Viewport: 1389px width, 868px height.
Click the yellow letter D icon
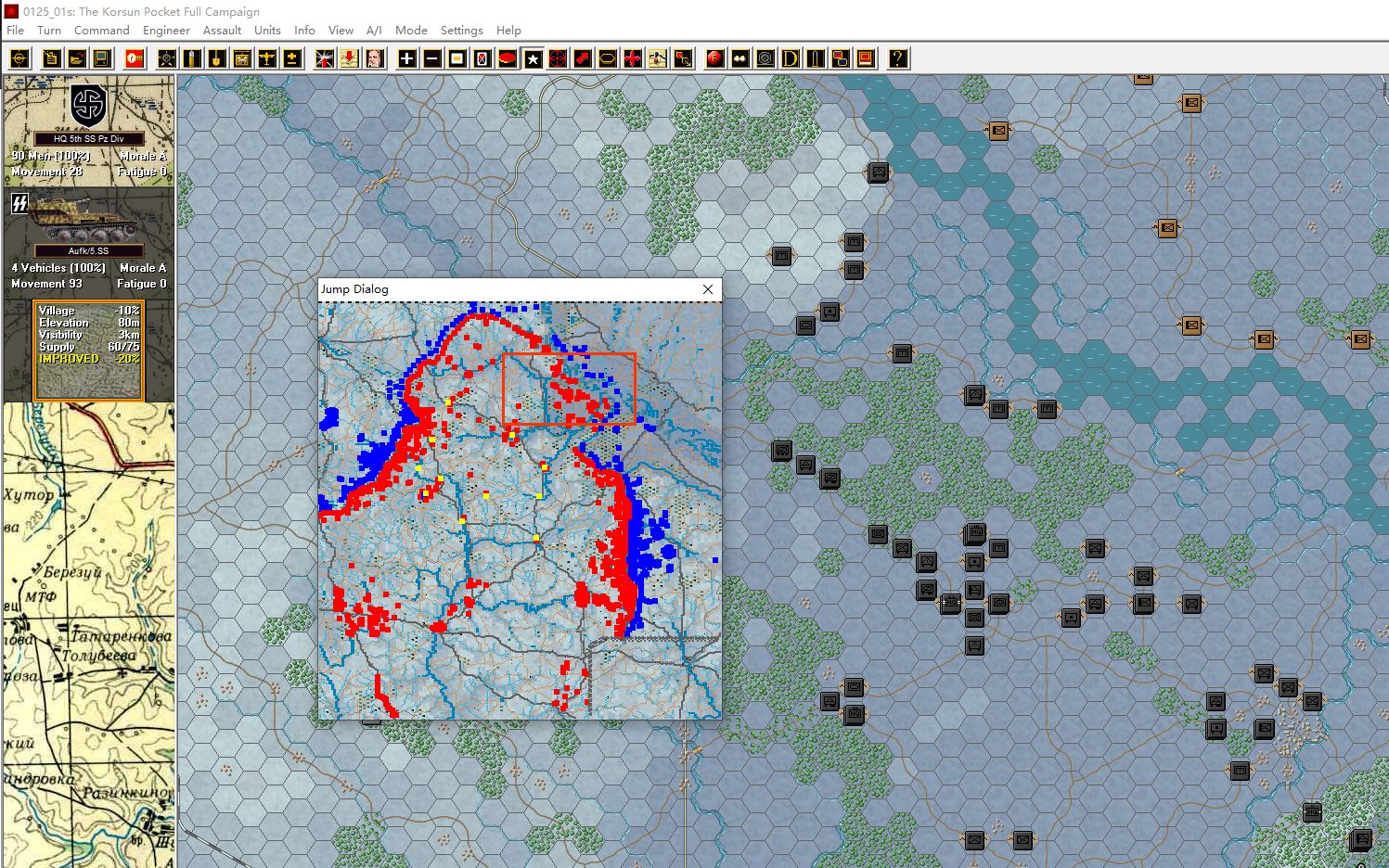point(790,58)
